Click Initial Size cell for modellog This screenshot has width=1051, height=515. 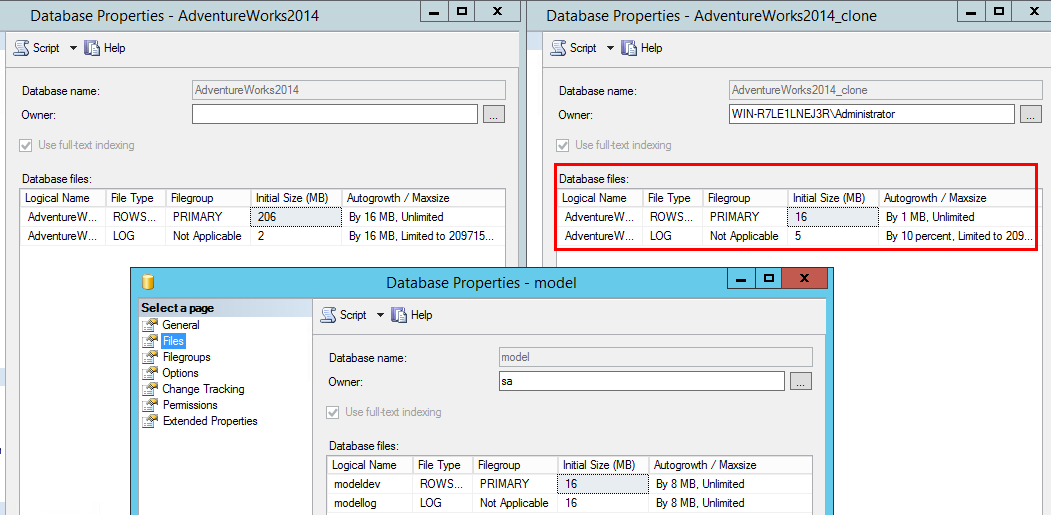click(x=603, y=502)
